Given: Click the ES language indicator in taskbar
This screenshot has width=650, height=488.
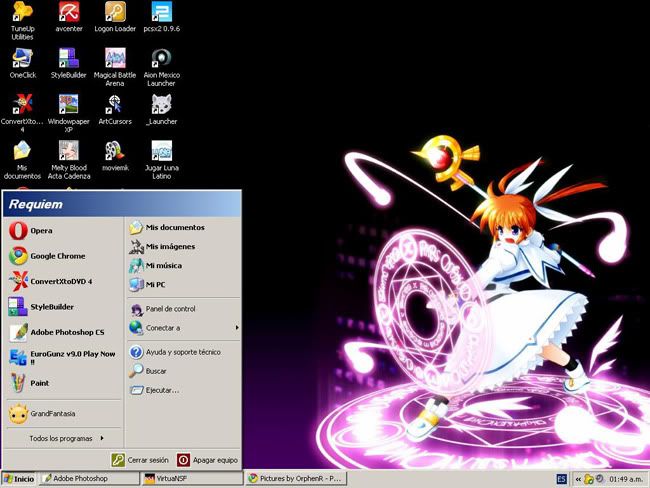Looking at the screenshot, I should coord(561,479).
